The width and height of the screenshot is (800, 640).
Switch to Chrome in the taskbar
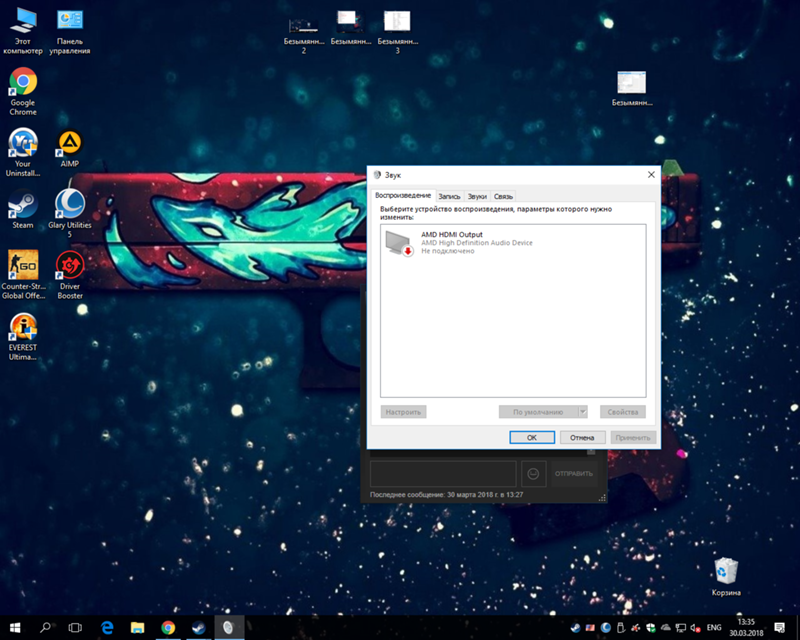click(168, 627)
